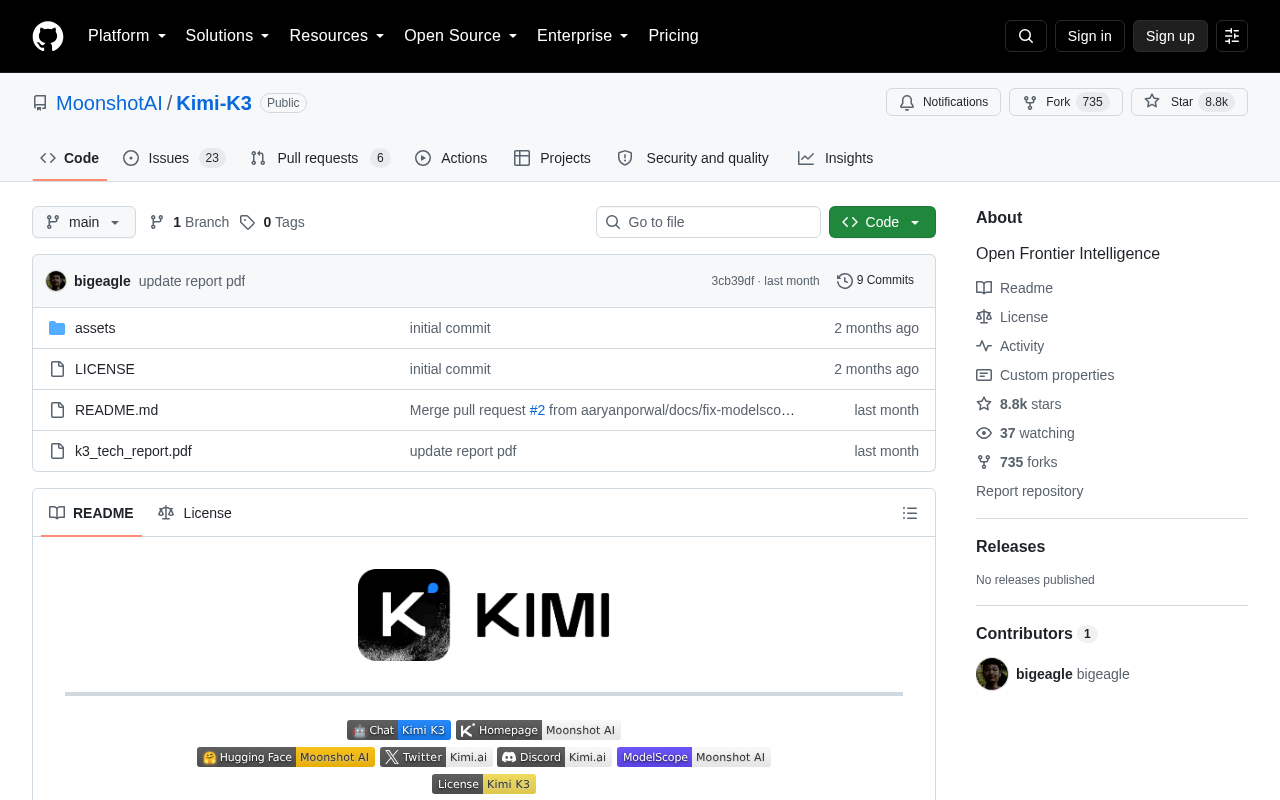
Task: Switch to the Code tab
Action: (x=70, y=158)
